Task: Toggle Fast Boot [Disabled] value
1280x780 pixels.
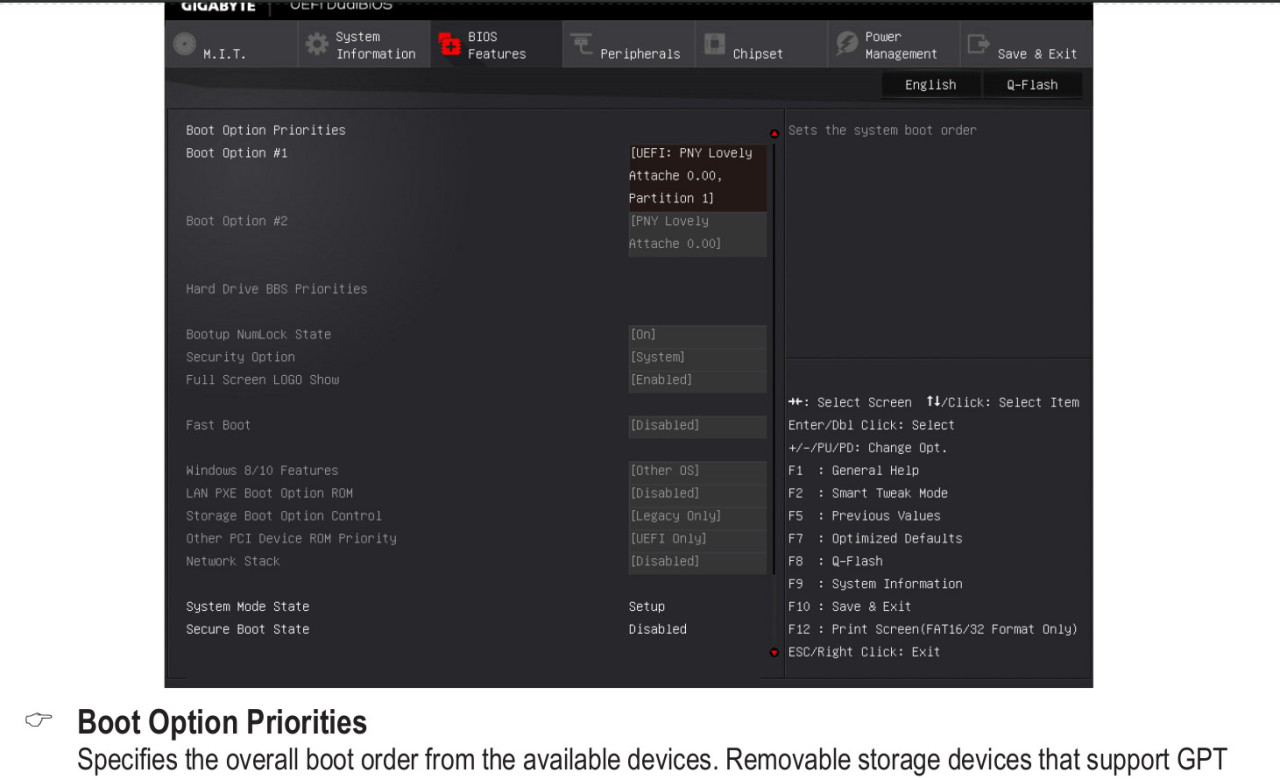Action: point(697,426)
